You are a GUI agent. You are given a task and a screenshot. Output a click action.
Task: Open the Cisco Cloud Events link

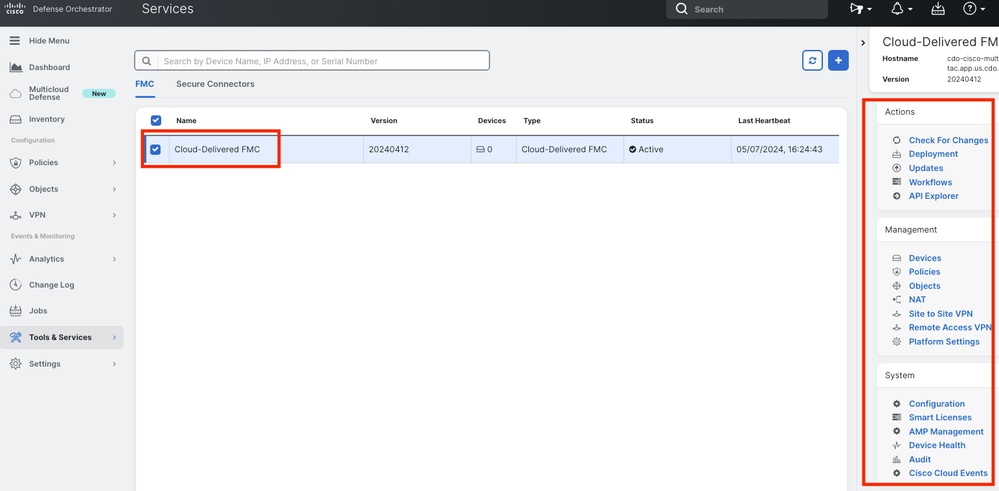coord(948,473)
